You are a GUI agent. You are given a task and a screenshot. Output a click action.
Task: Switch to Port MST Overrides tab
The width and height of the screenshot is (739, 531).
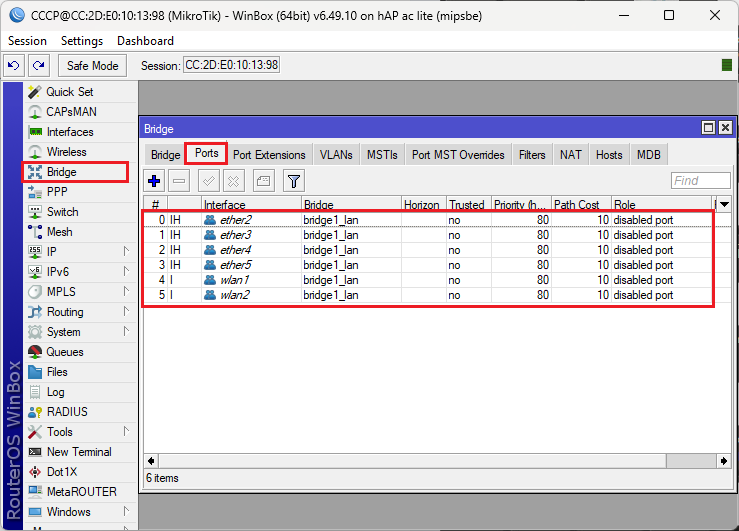pos(458,155)
